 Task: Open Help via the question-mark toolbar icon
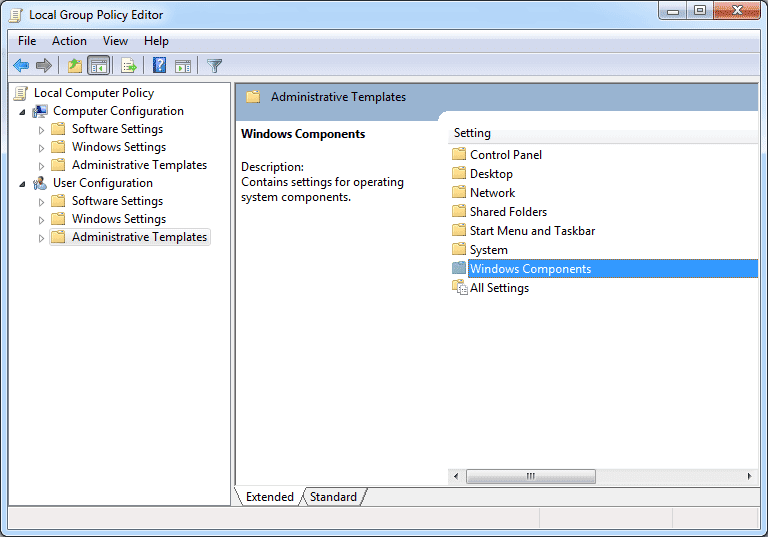click(159, 65)
